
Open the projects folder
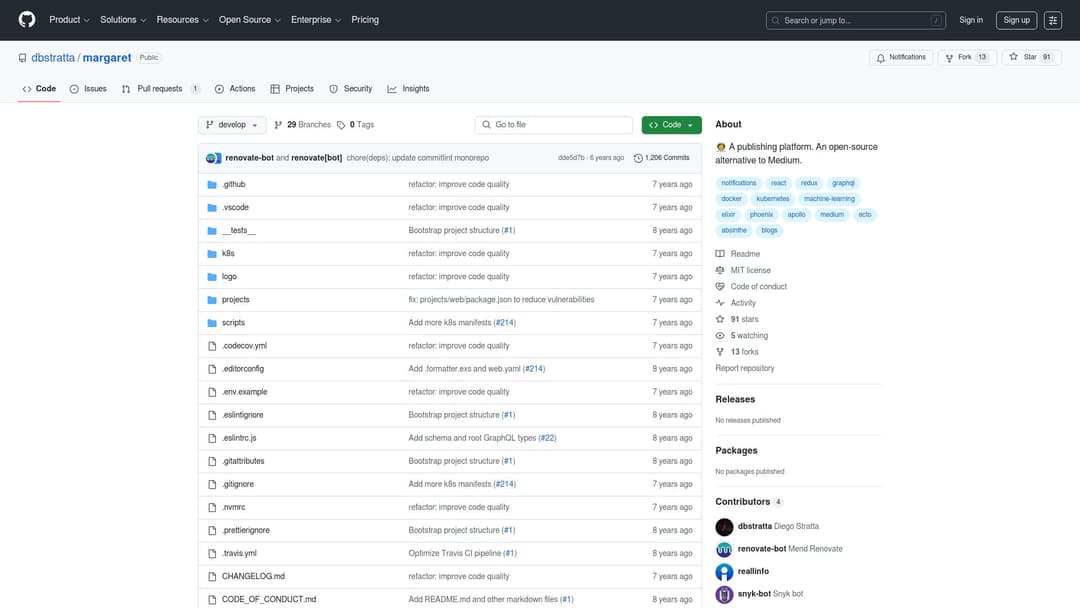[236, 300]
